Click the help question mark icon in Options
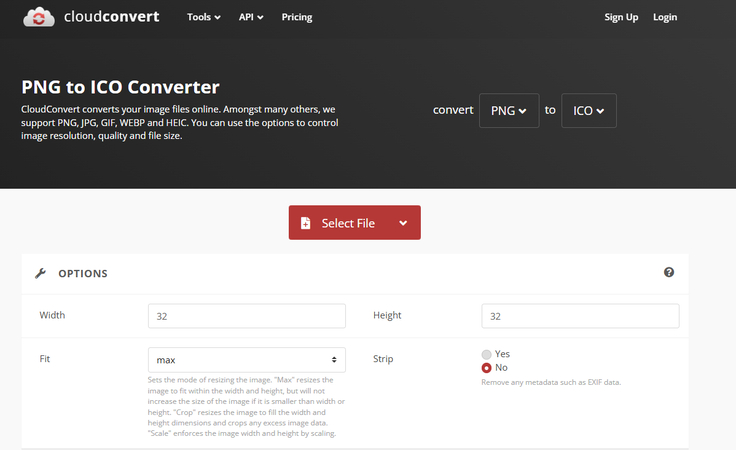The height and width of the screenshot is (450, 736). point(669,272)
